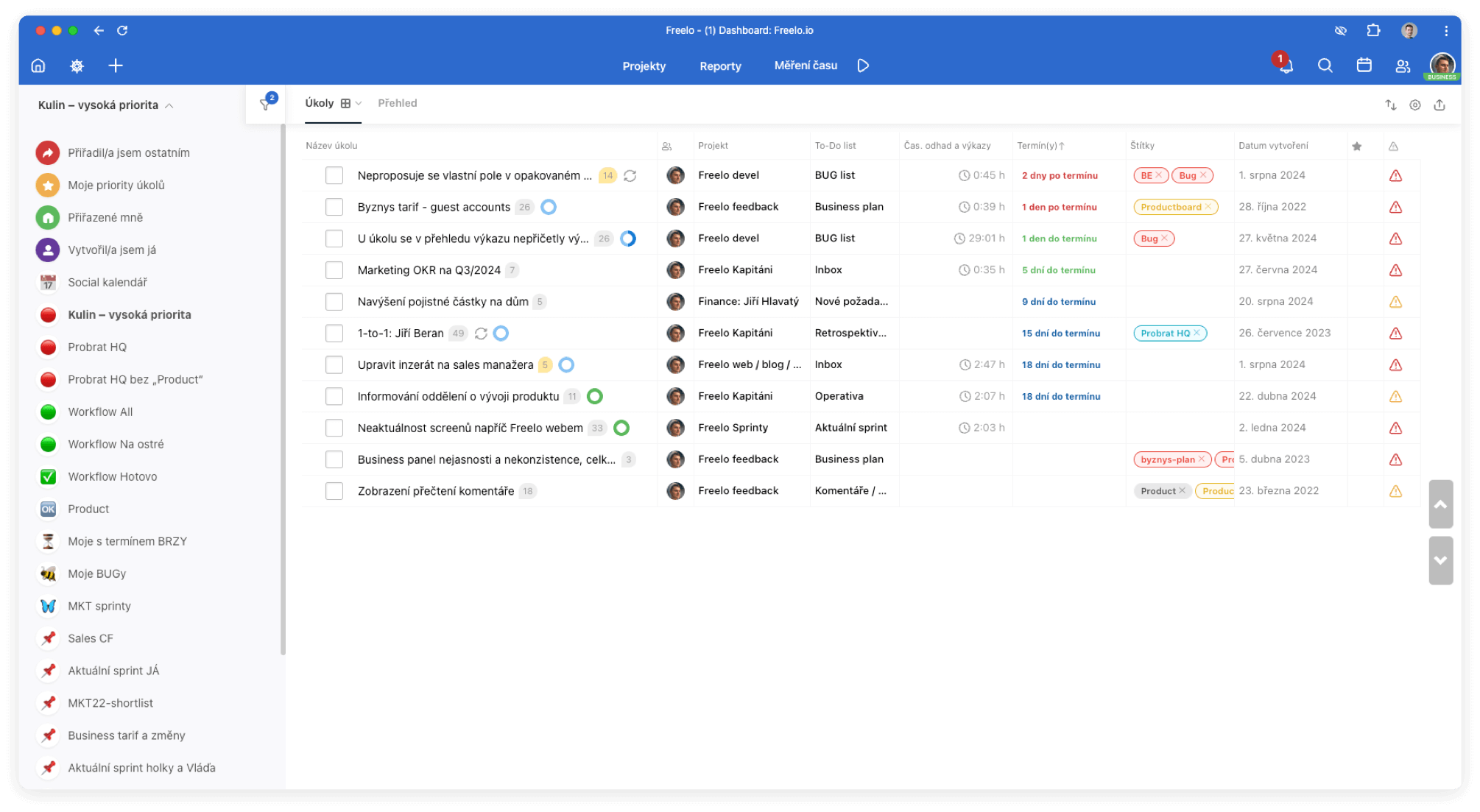The width and height of the screenshot is (1480, 812).
Task: Remove the Productboard label tag
Action: pyautogui.click(x=1208, y=207)
